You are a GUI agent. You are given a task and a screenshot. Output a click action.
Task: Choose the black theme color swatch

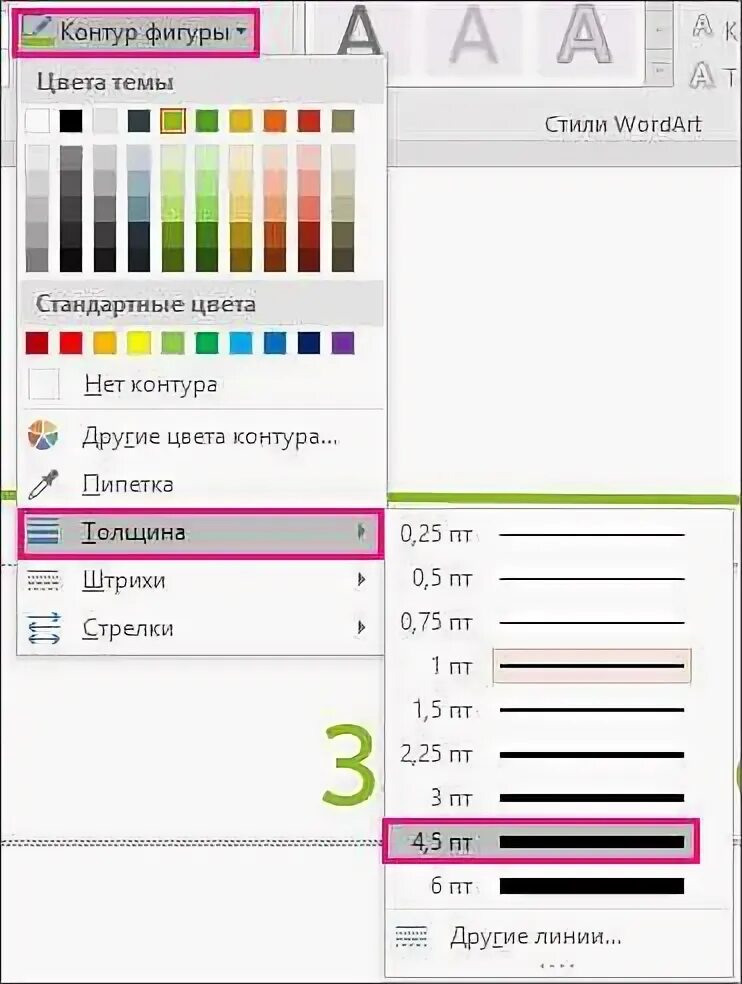[70, 121]
